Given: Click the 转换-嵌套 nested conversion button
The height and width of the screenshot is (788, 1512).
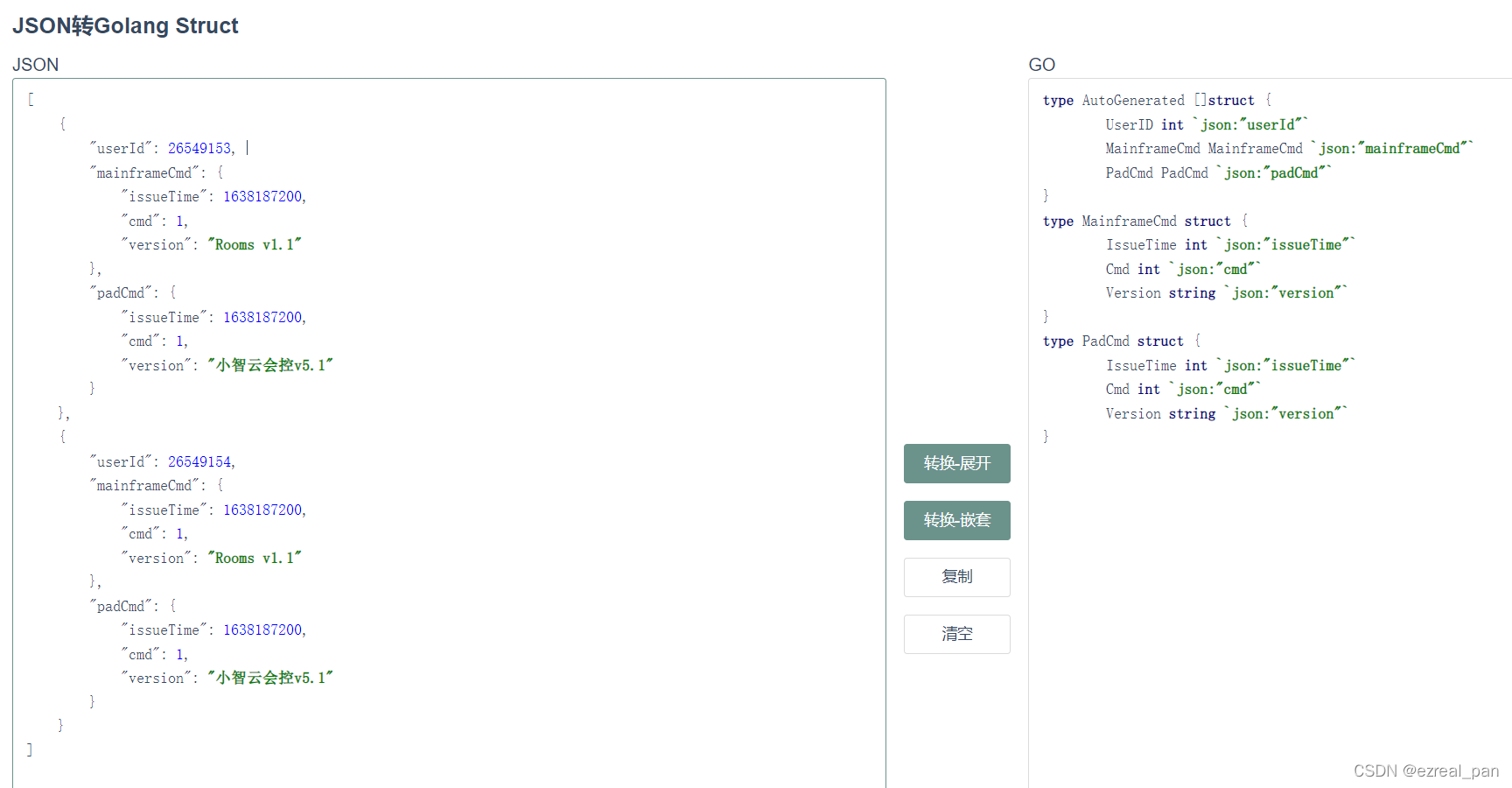Looking at the screenshot, I should click(x=956, y=520).
